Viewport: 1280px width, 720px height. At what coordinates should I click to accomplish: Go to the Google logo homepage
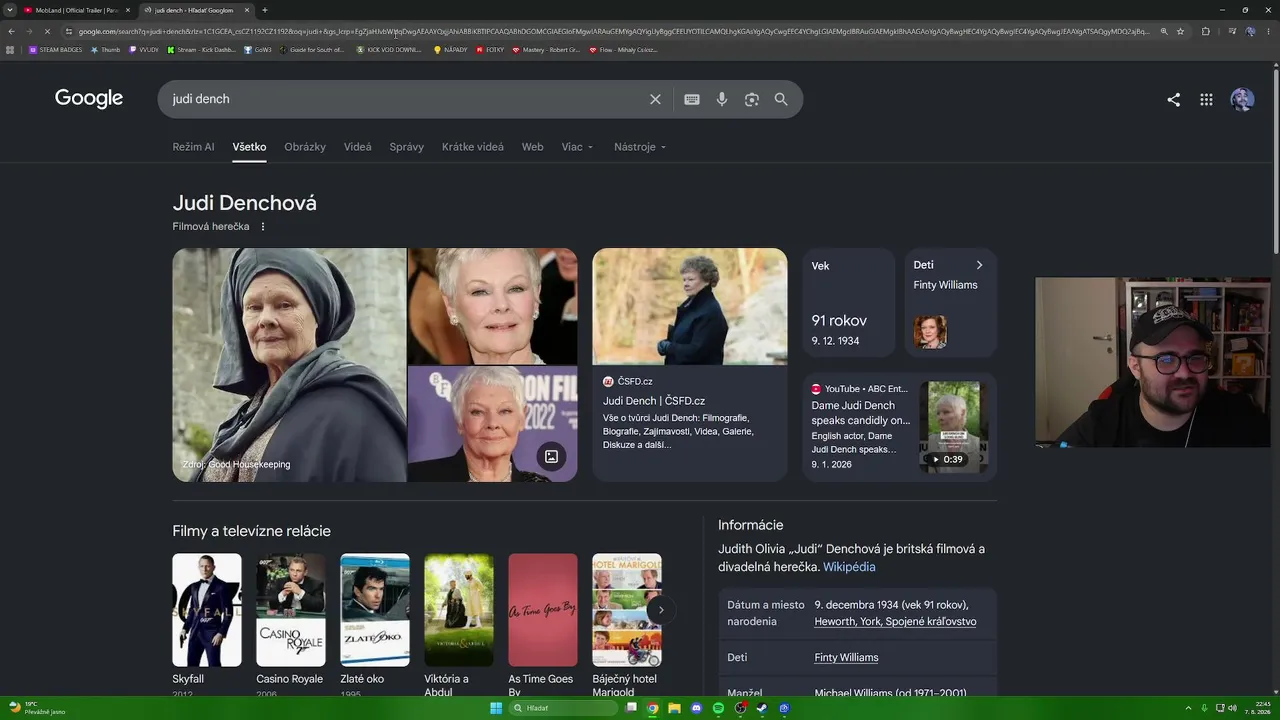89,98
